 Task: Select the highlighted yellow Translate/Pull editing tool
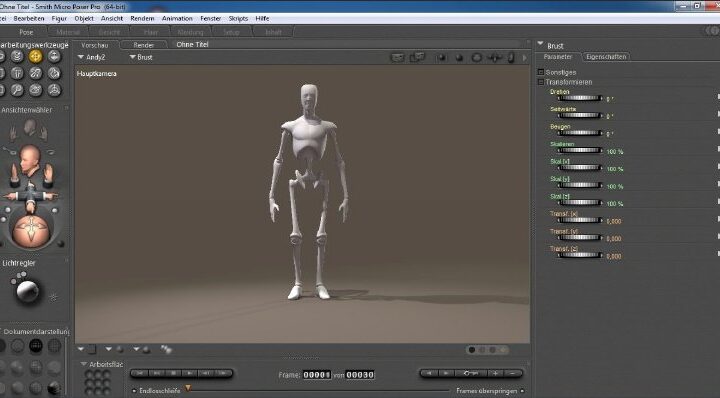(x=35, y=56)
